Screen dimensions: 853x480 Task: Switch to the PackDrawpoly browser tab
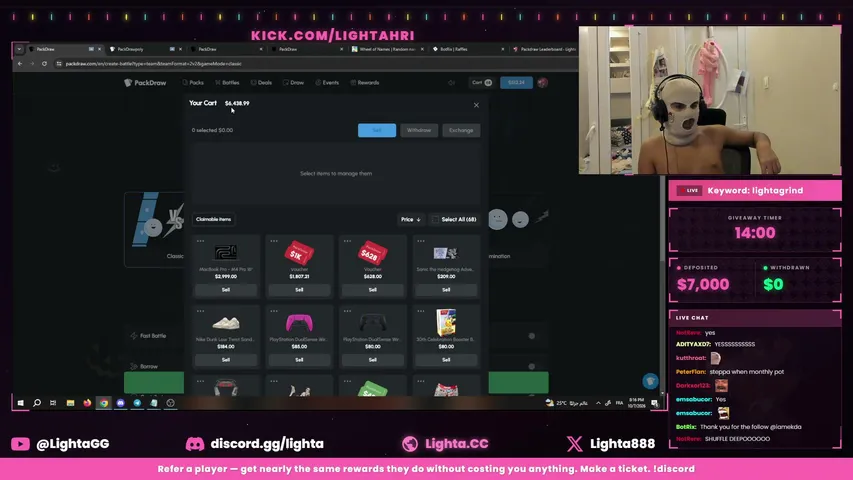(x=143, y=49)
